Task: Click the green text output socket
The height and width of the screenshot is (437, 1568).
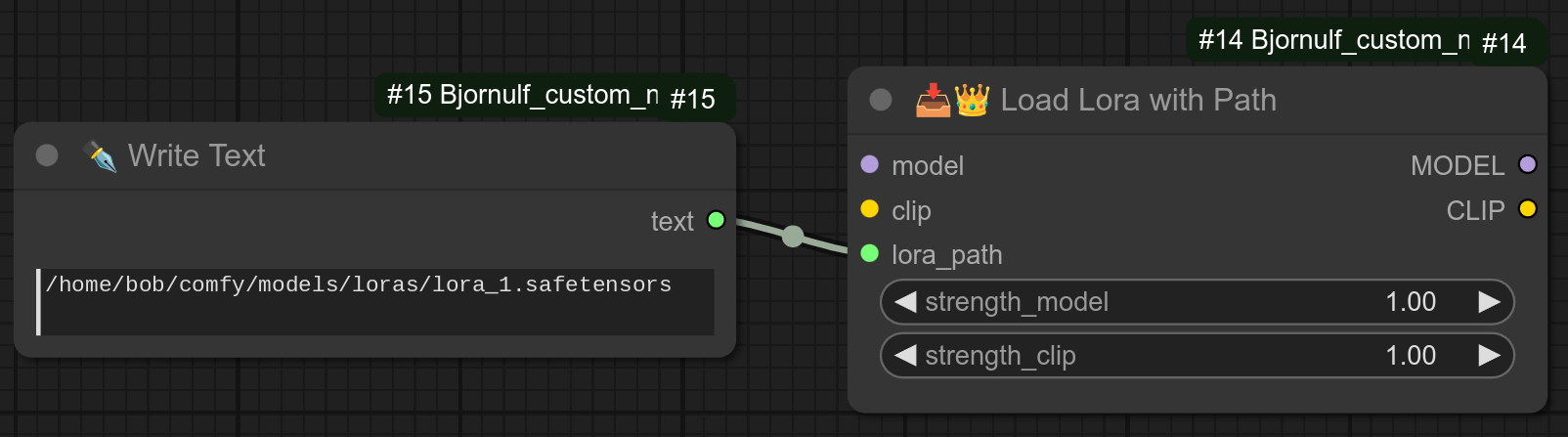Action: pos(716,220)
